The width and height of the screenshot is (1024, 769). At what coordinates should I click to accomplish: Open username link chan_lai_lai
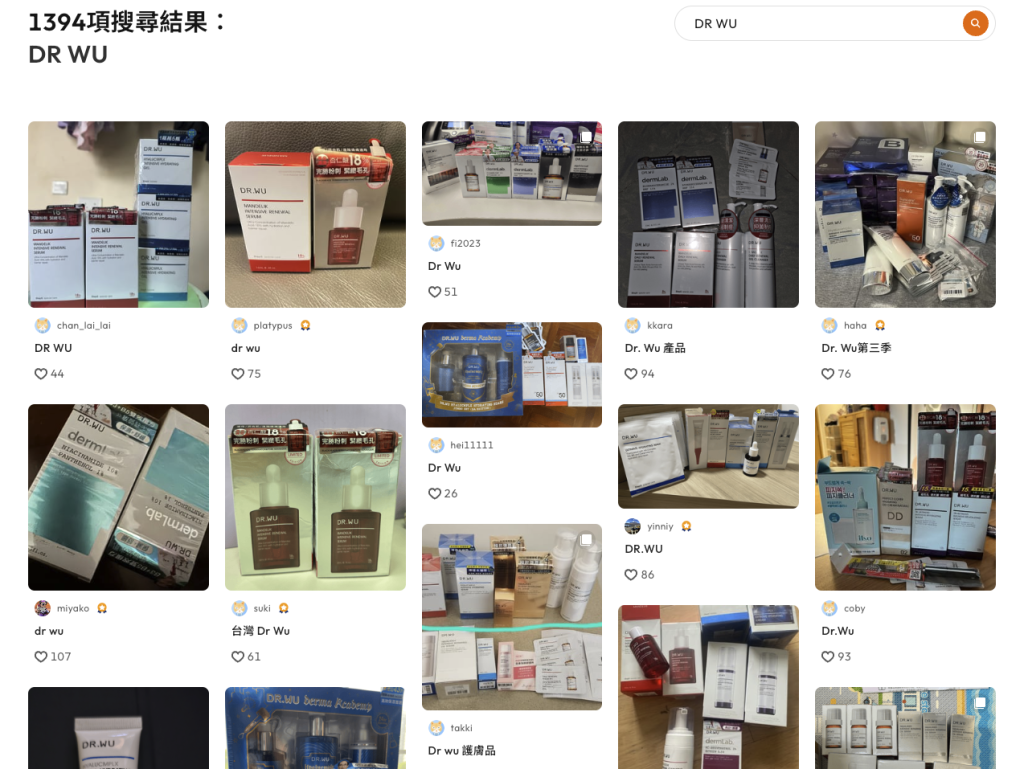(84, 325)
